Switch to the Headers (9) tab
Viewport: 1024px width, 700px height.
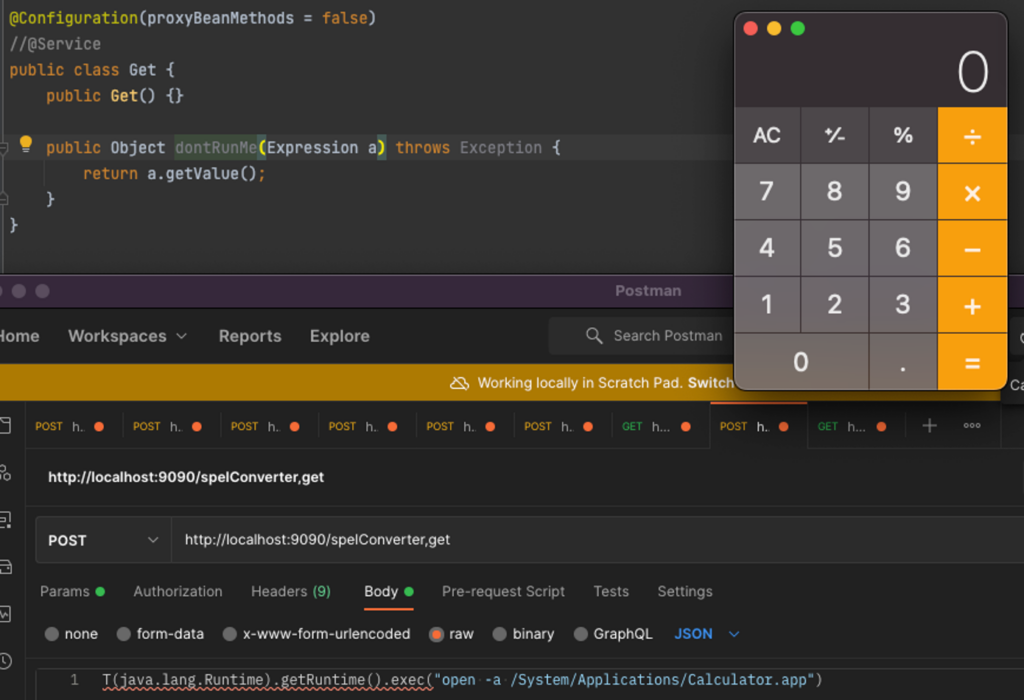pos(291,592)
